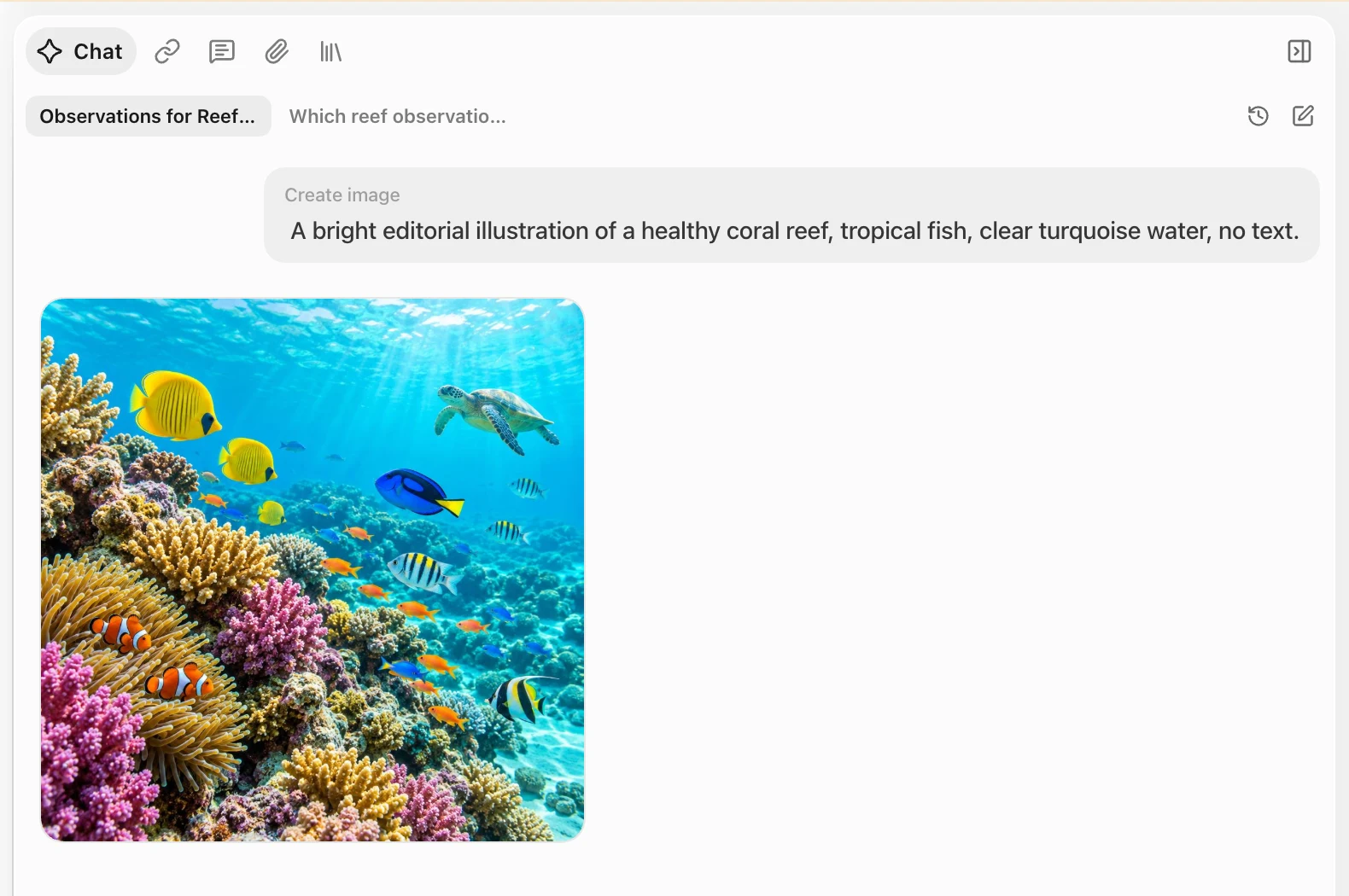Image resolution: width=1349 pixels, height=896 pixels.
Task: Click the sea turtle in the generated image
Action: [496, 417]
